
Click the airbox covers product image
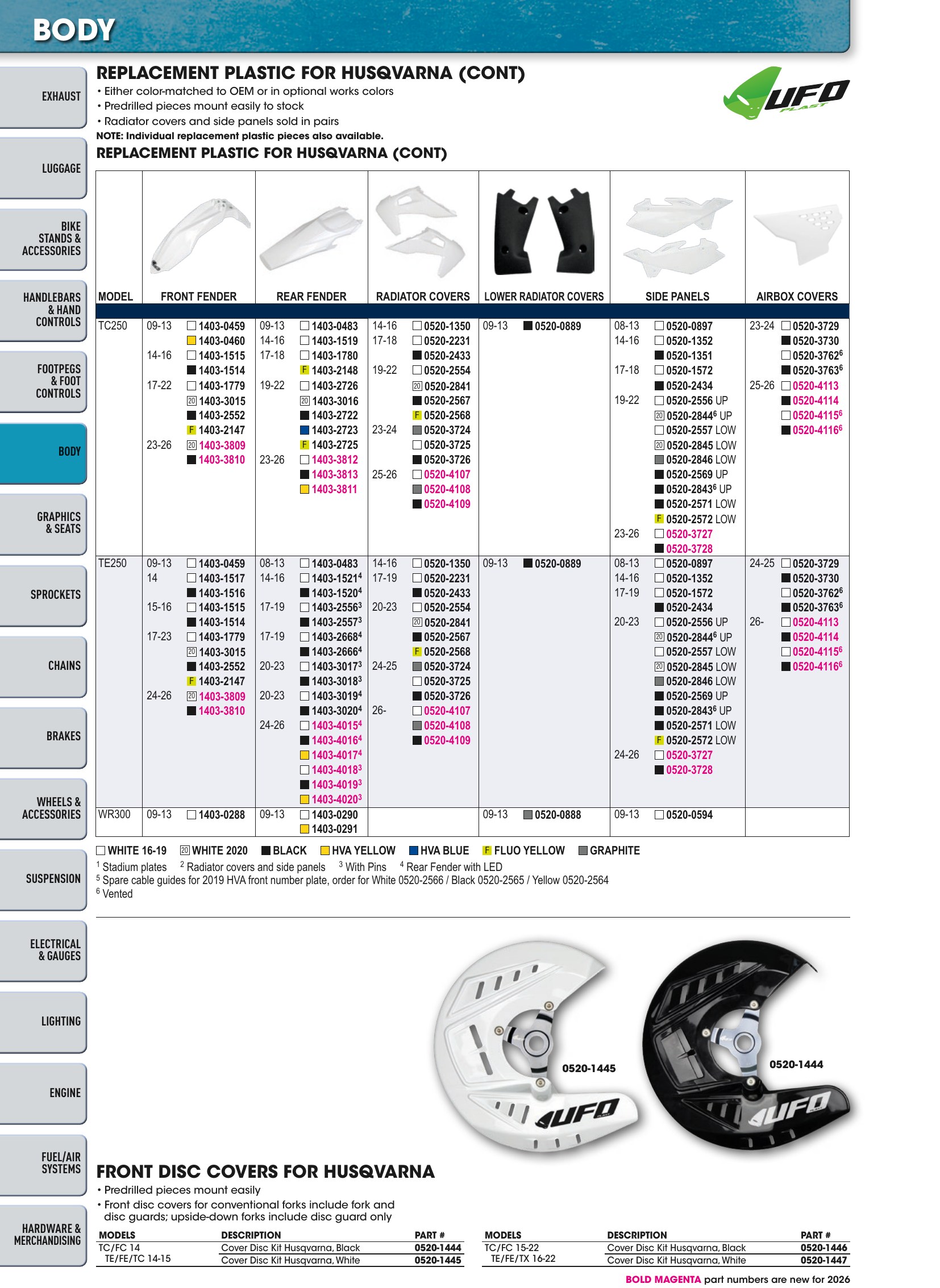797,236
